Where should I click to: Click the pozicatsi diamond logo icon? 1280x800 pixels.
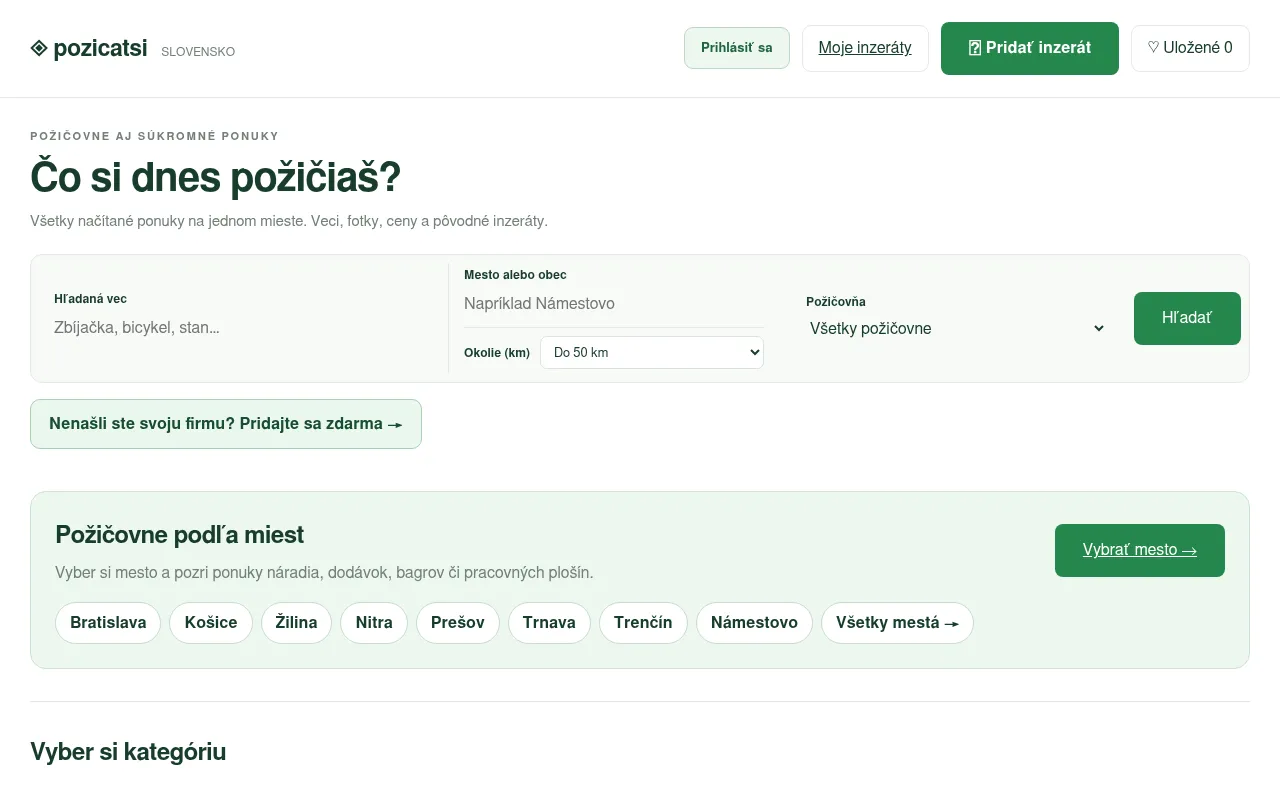(x=39, y=48)
